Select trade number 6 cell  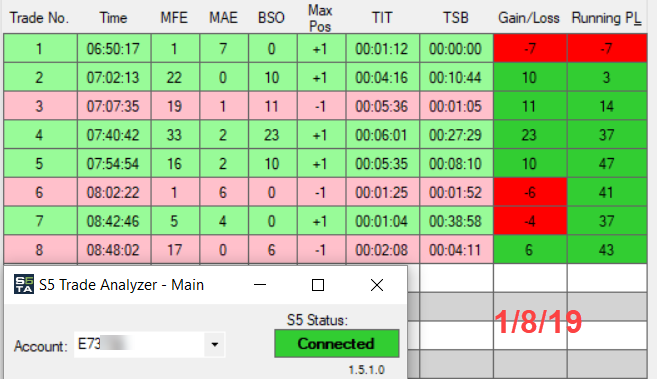(x=40, y=192)
